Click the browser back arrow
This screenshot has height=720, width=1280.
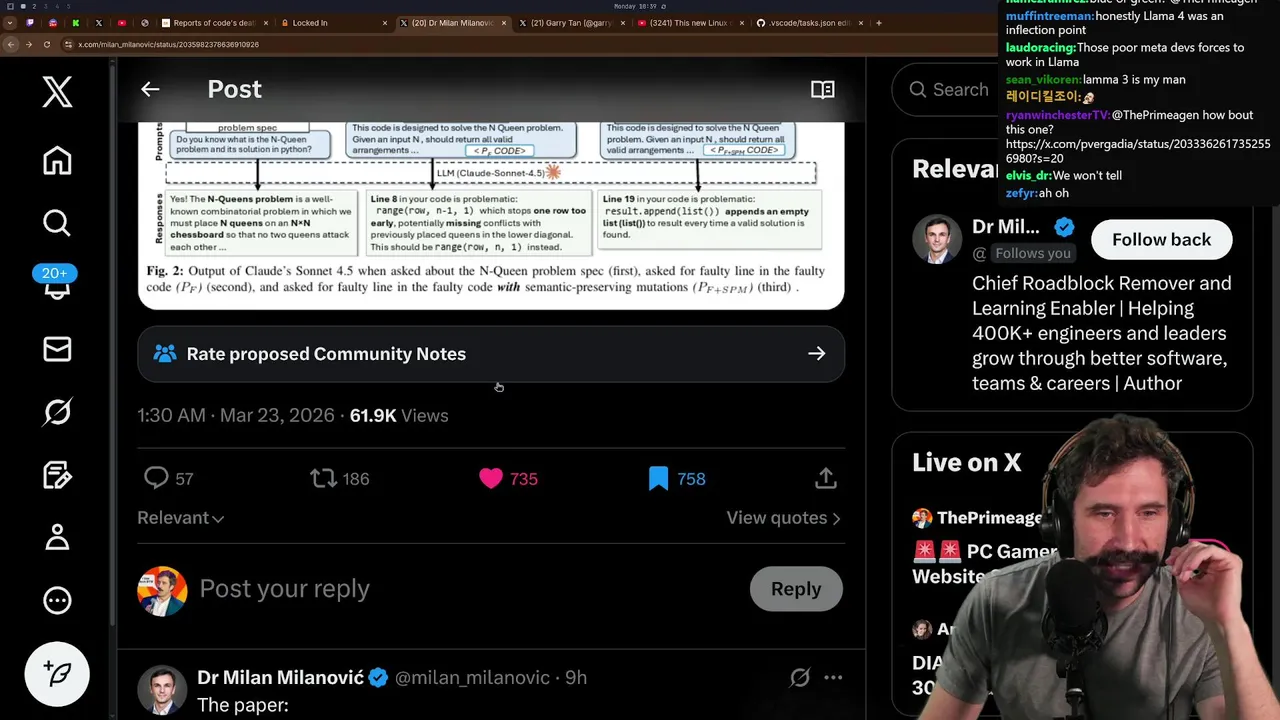(x=12, y=44)
